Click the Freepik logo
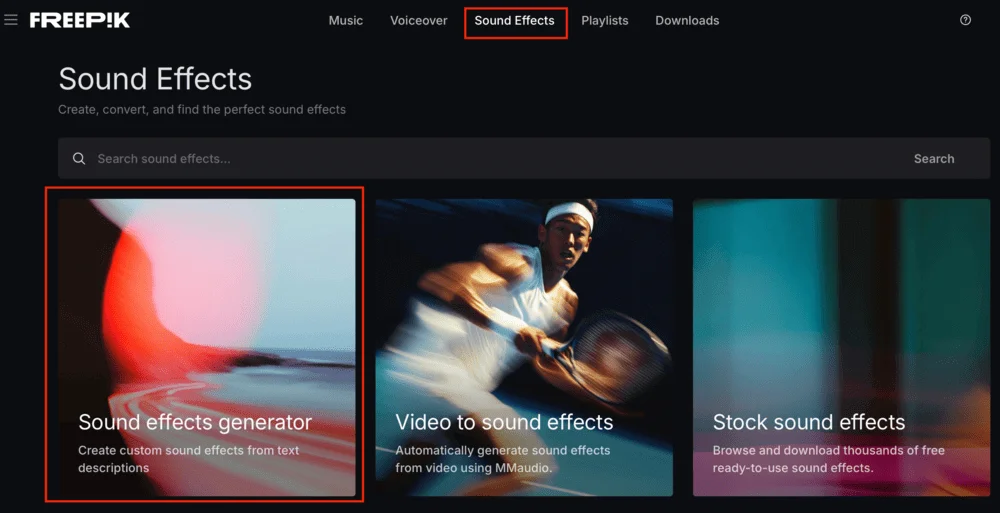The width and height of the screenshot is (1000, 513). [80, 20]
